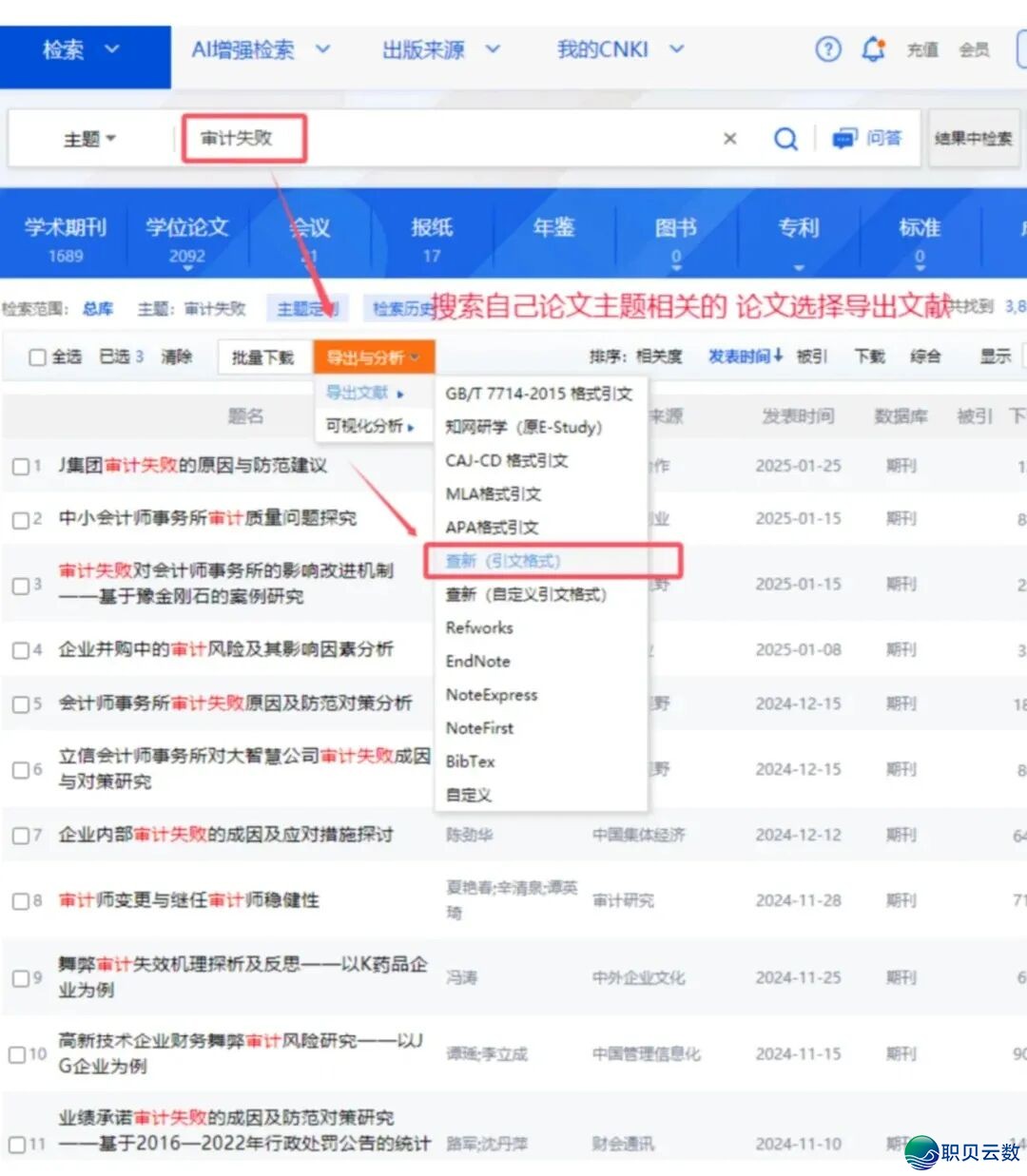The height and width of the screenshot is (1176, 1027).
Task: Select the EndNote export format entry
Action: (477, 661)
